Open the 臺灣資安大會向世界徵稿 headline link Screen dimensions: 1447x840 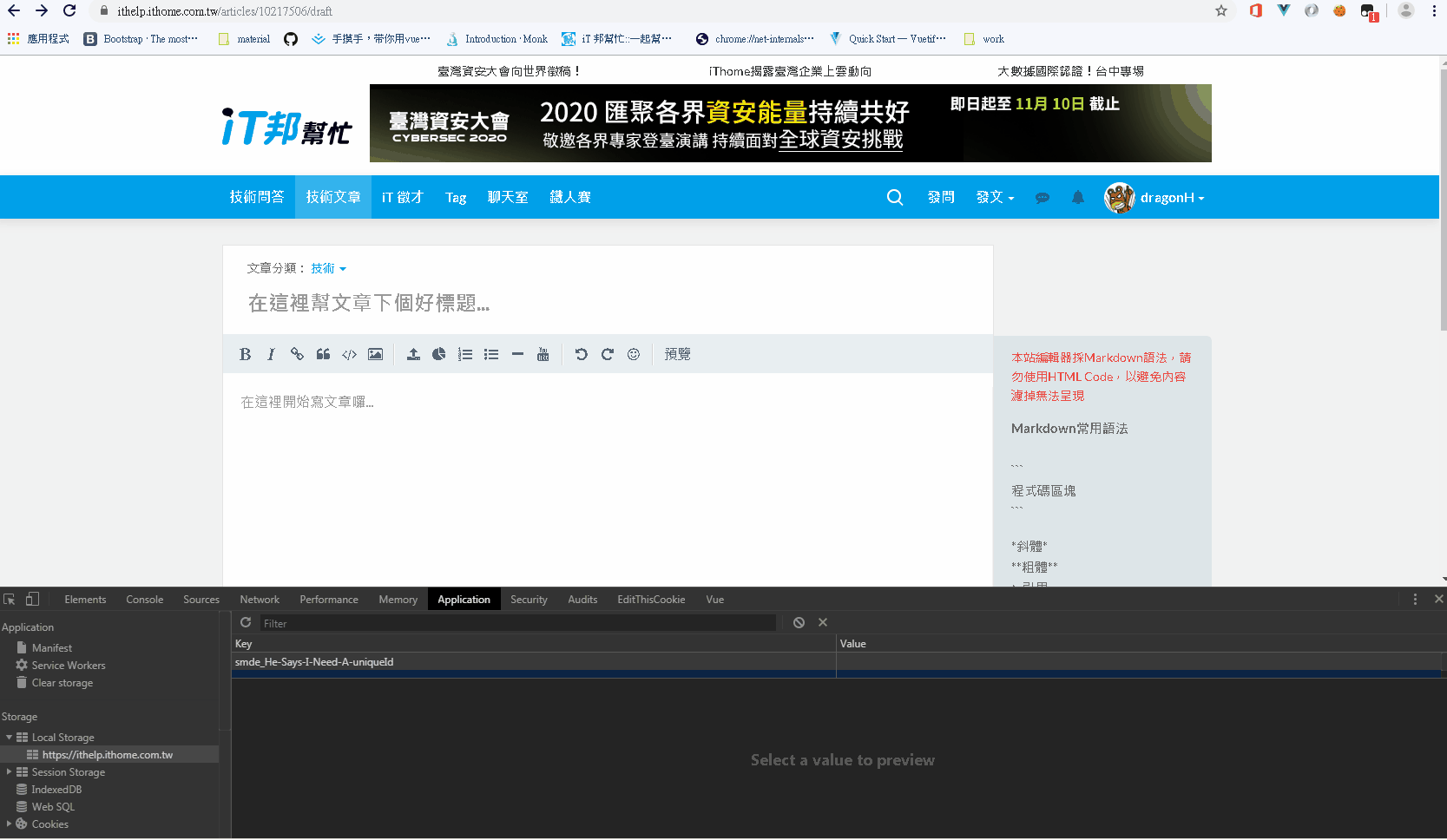pos(509,71)
